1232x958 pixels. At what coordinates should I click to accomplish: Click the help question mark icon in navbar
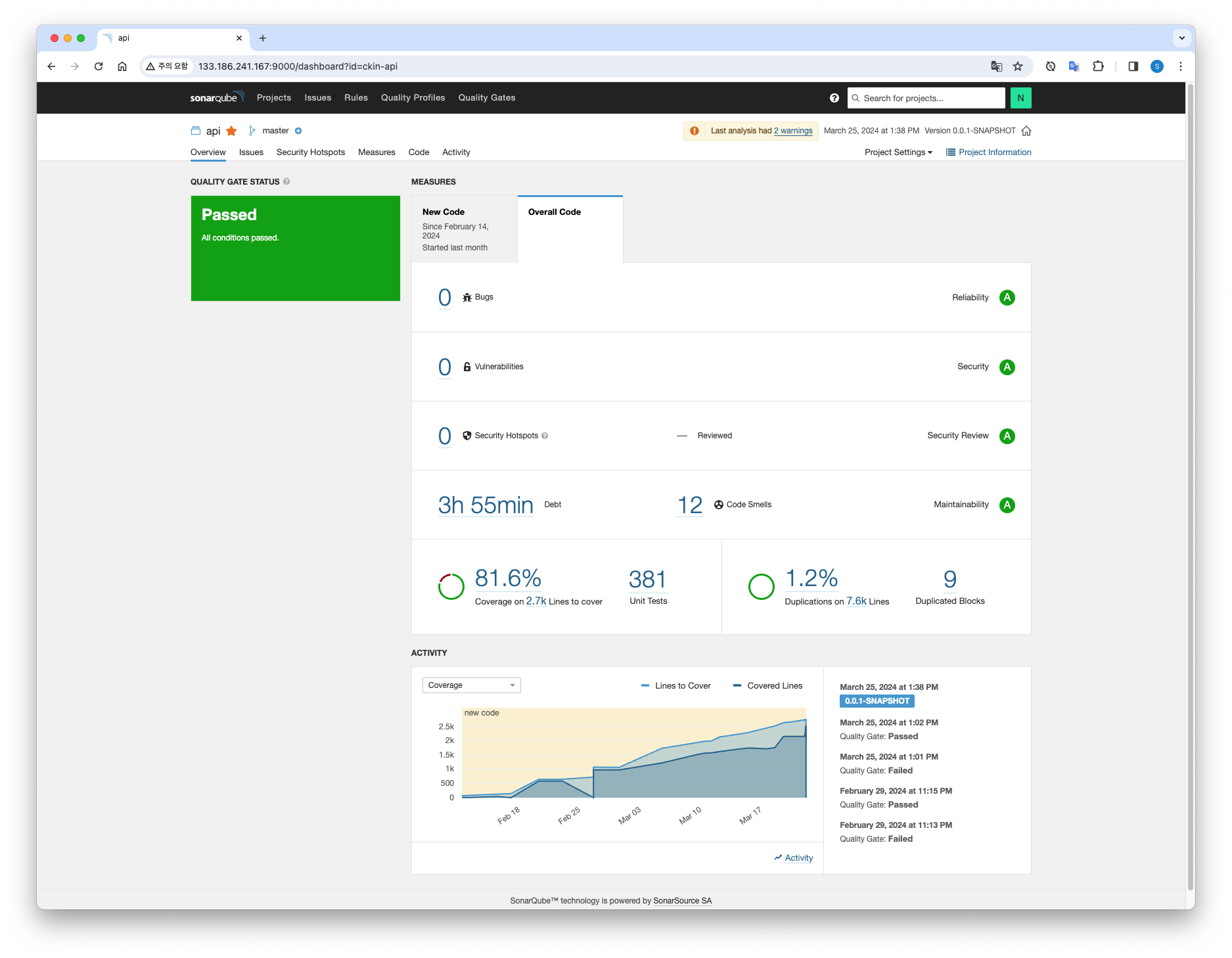[x=834, y=98]
